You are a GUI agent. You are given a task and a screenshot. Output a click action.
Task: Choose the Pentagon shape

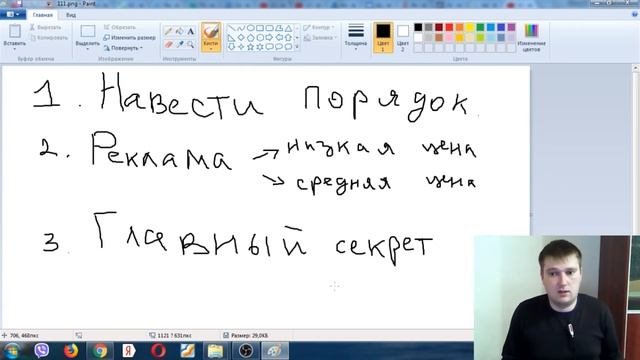point(250,38)
